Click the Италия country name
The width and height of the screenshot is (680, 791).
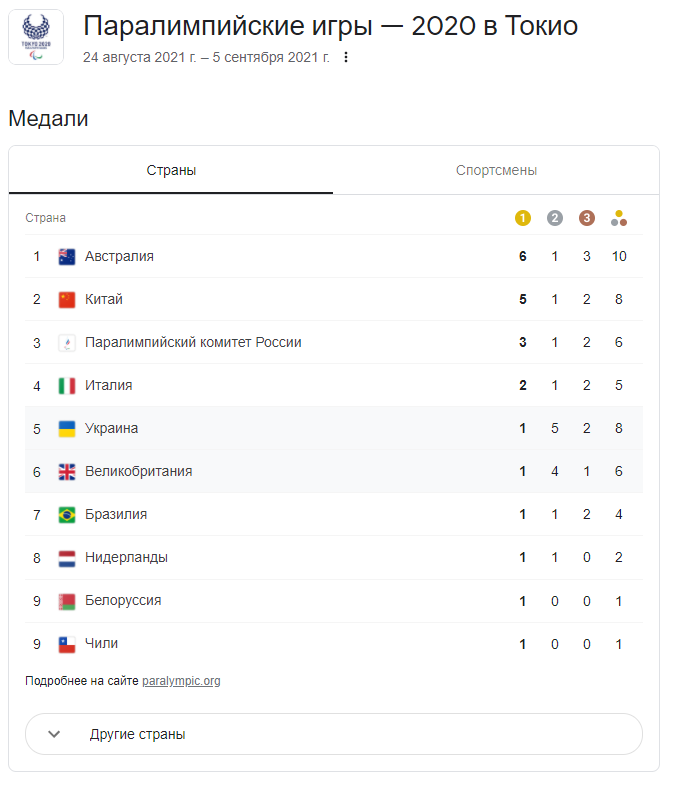109,385
